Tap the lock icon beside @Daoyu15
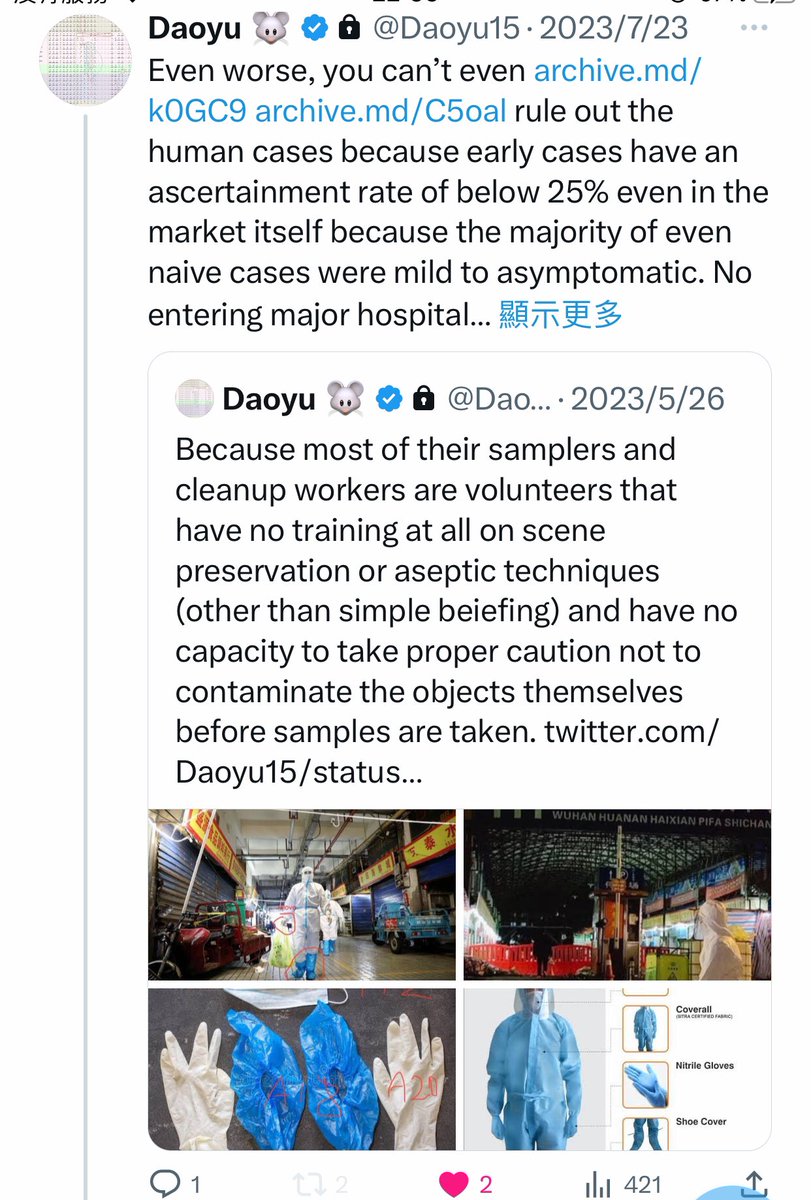811x1200 pixels. (x=350, y=29)
